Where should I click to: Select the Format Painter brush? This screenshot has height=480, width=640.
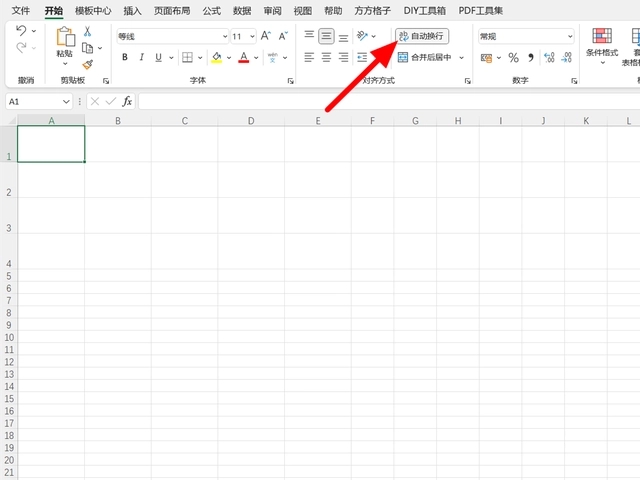point(87,64)
